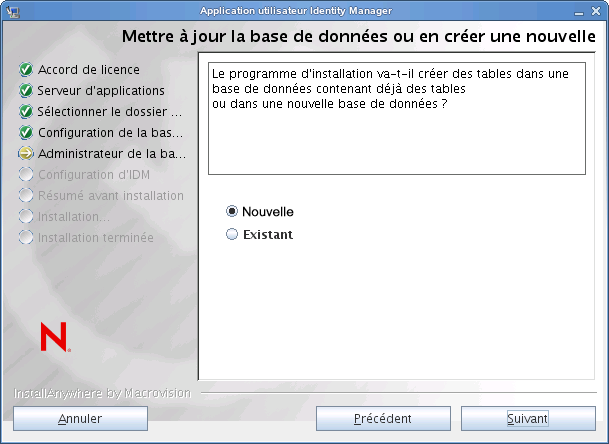Click the InstallAnywhere by Macrovision text
Image resolution: width=609 pixels, height=444 pixels.
(x=103, y=393)
